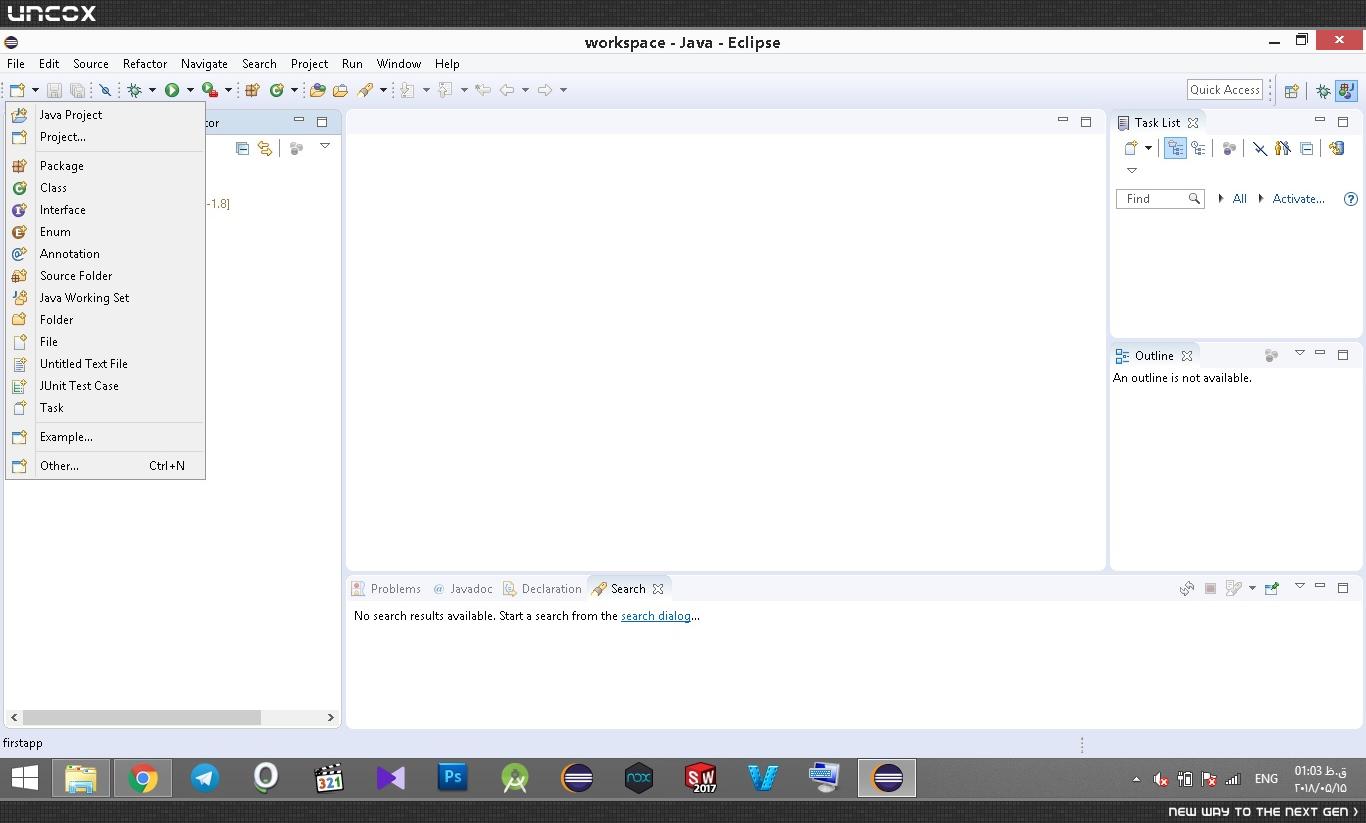Click the Open Perspective icon
This screenshot has height=823, width=1366.
coord(1291,90)
